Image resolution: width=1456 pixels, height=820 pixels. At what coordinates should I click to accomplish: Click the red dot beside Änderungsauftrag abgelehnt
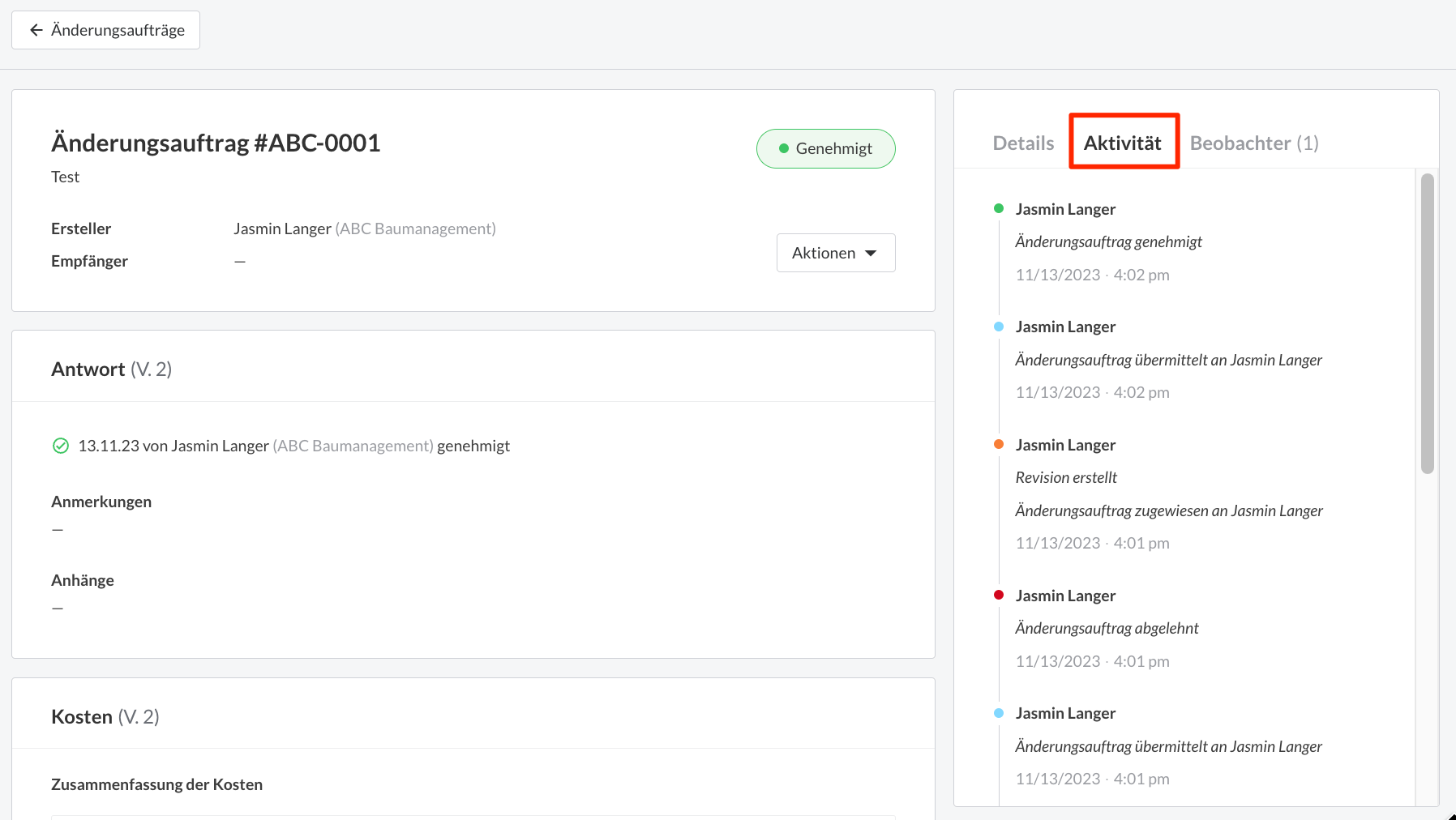pos(999,596)
